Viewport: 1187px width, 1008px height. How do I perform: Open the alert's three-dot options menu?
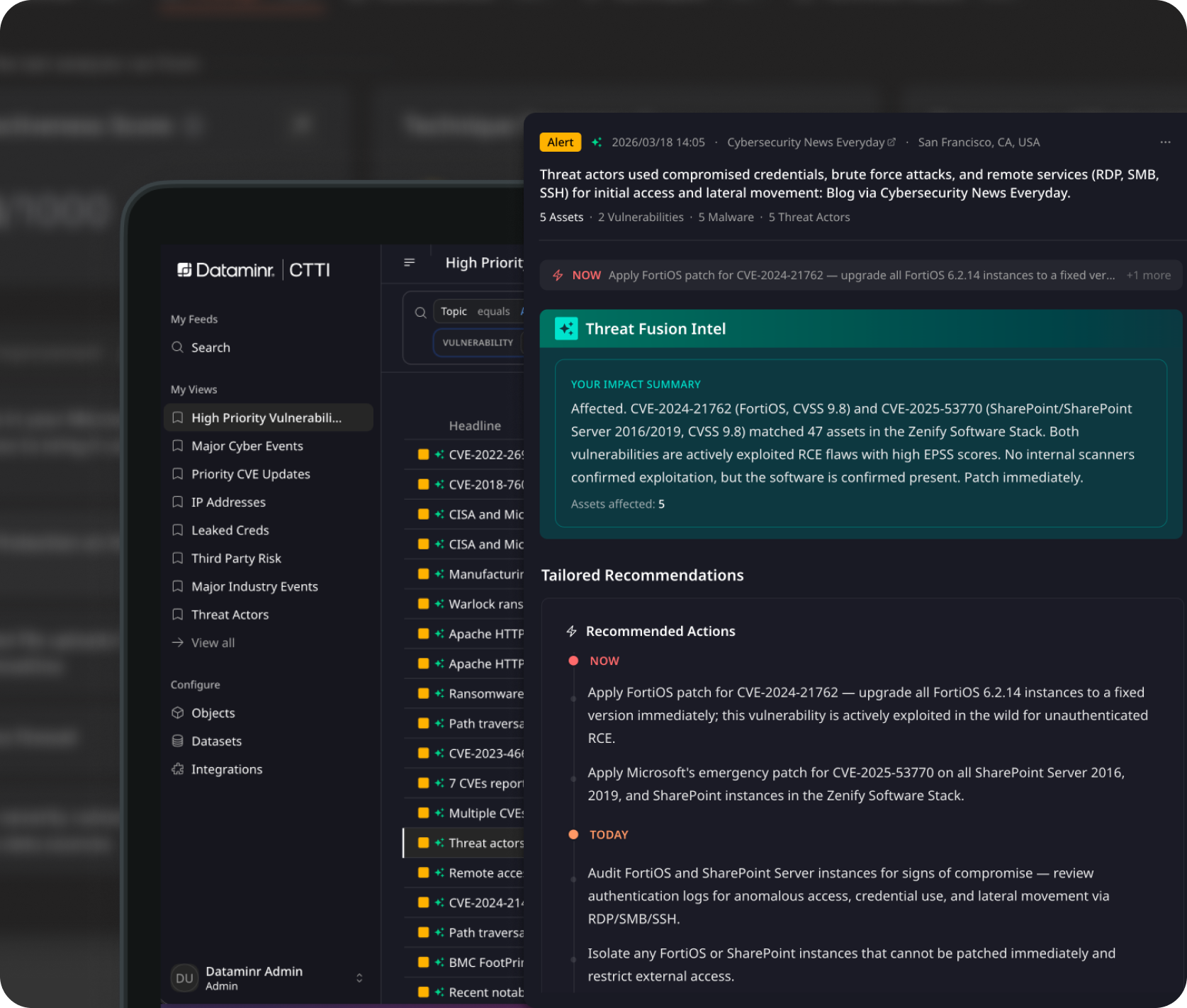pos(1165,142)
